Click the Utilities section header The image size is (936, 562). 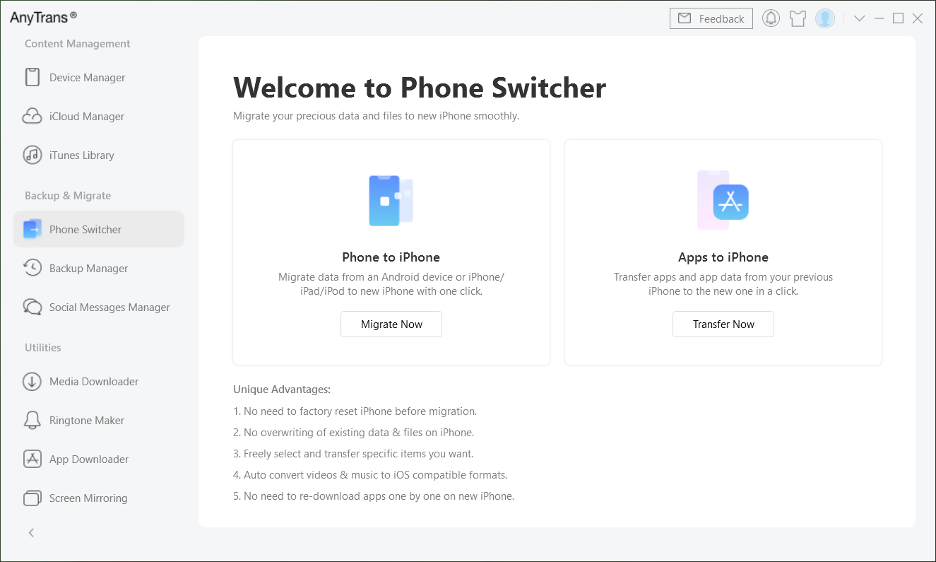(43, 348)
